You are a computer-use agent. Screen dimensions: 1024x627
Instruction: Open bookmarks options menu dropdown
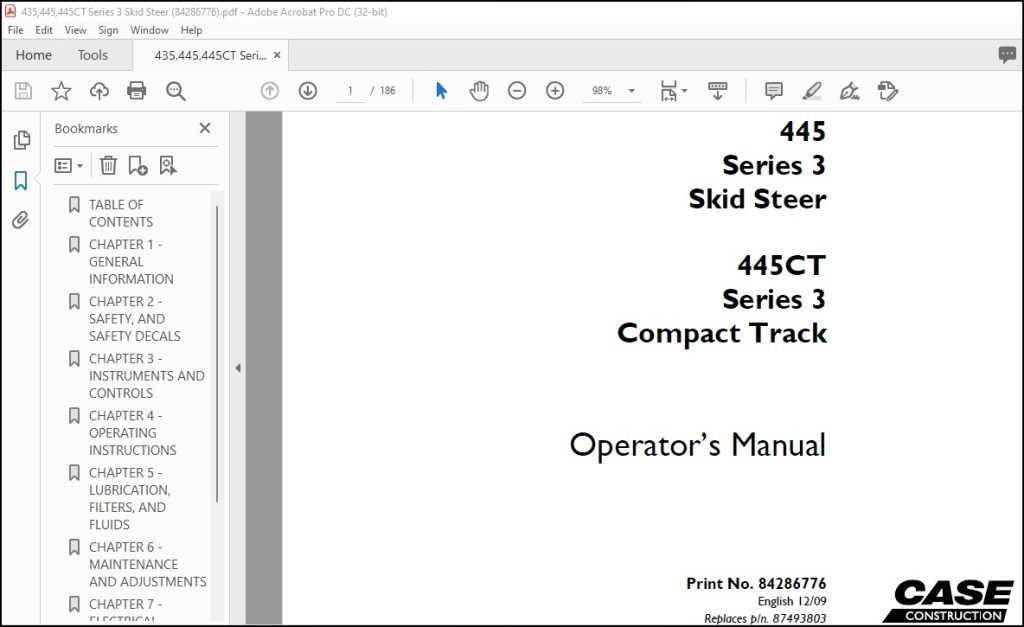pos(69,166)
